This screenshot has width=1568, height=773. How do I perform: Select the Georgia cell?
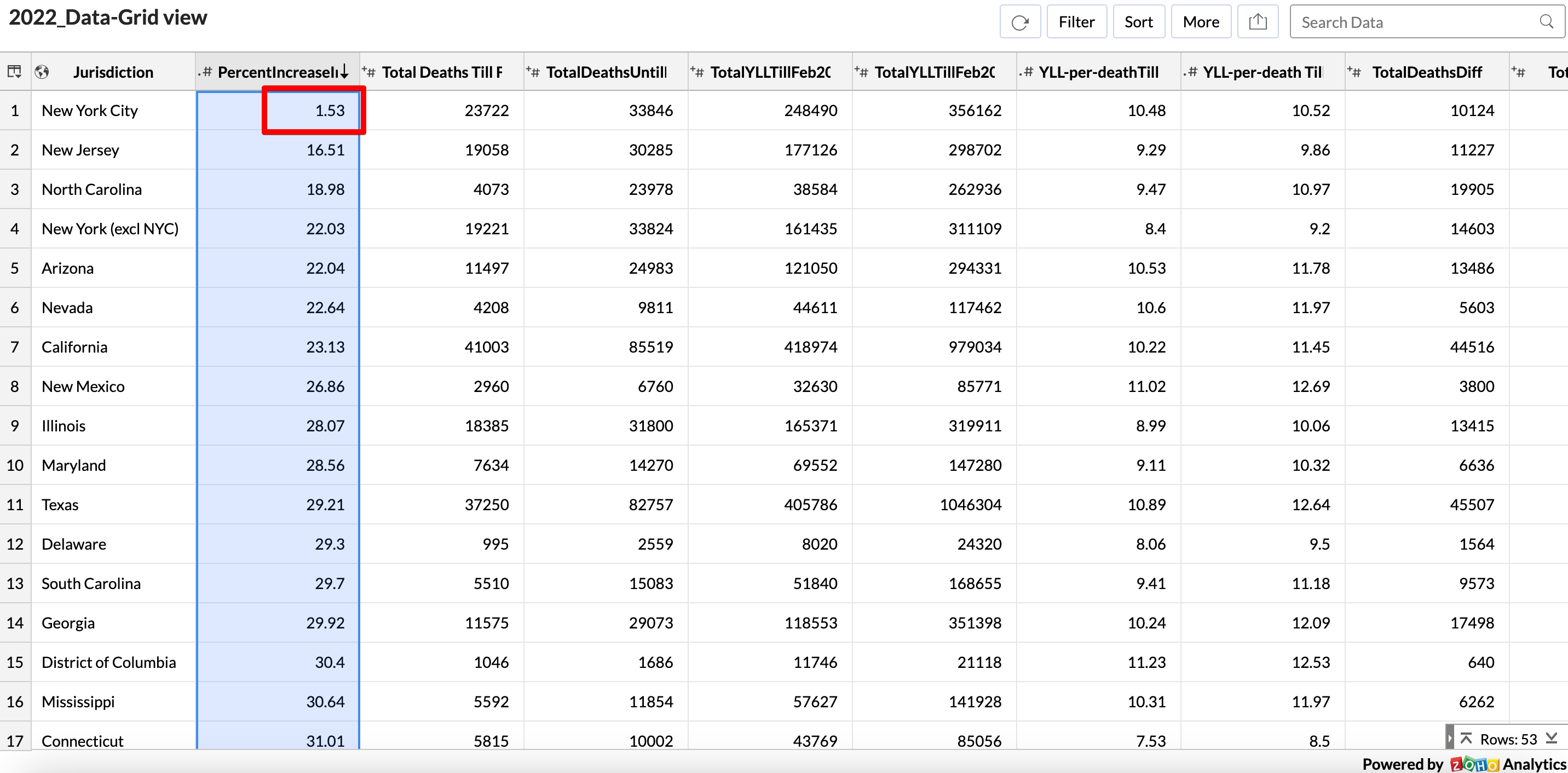pos(113,622)
